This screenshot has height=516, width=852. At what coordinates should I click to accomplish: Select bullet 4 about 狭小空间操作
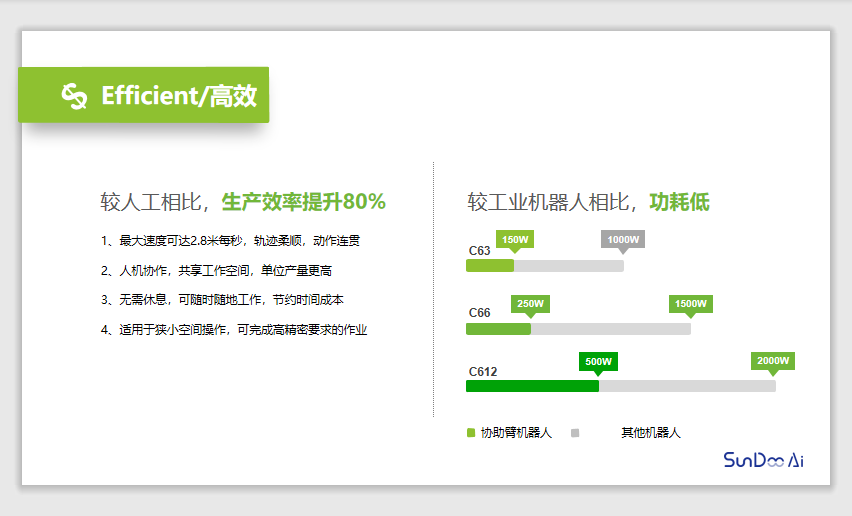point(234,329)
